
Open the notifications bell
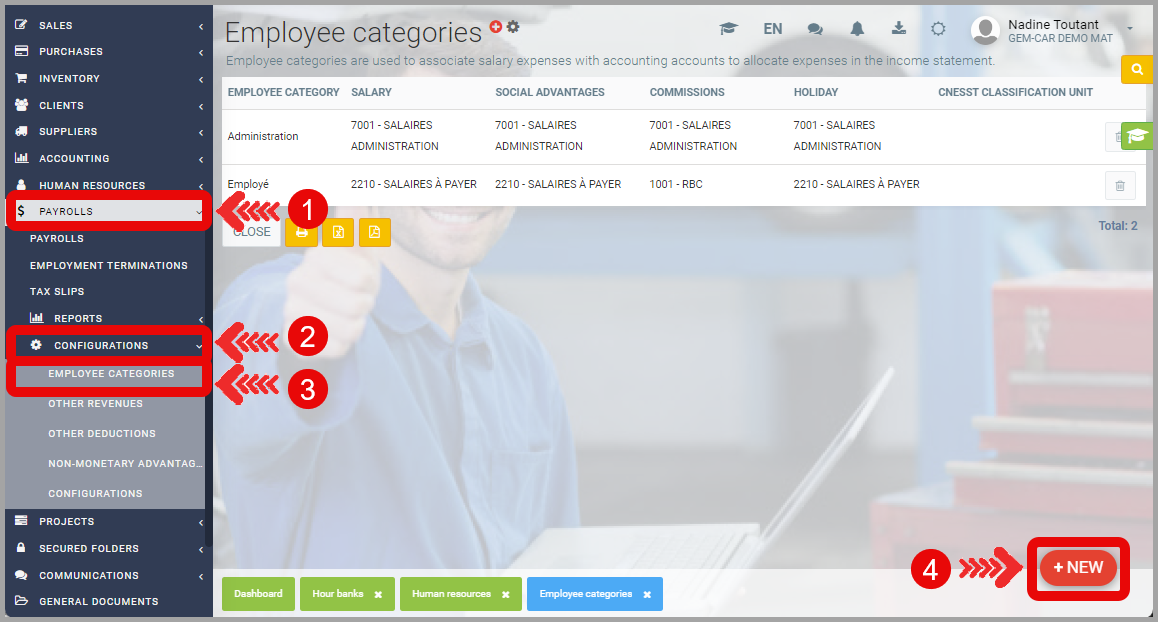click(x=857, y=29)
